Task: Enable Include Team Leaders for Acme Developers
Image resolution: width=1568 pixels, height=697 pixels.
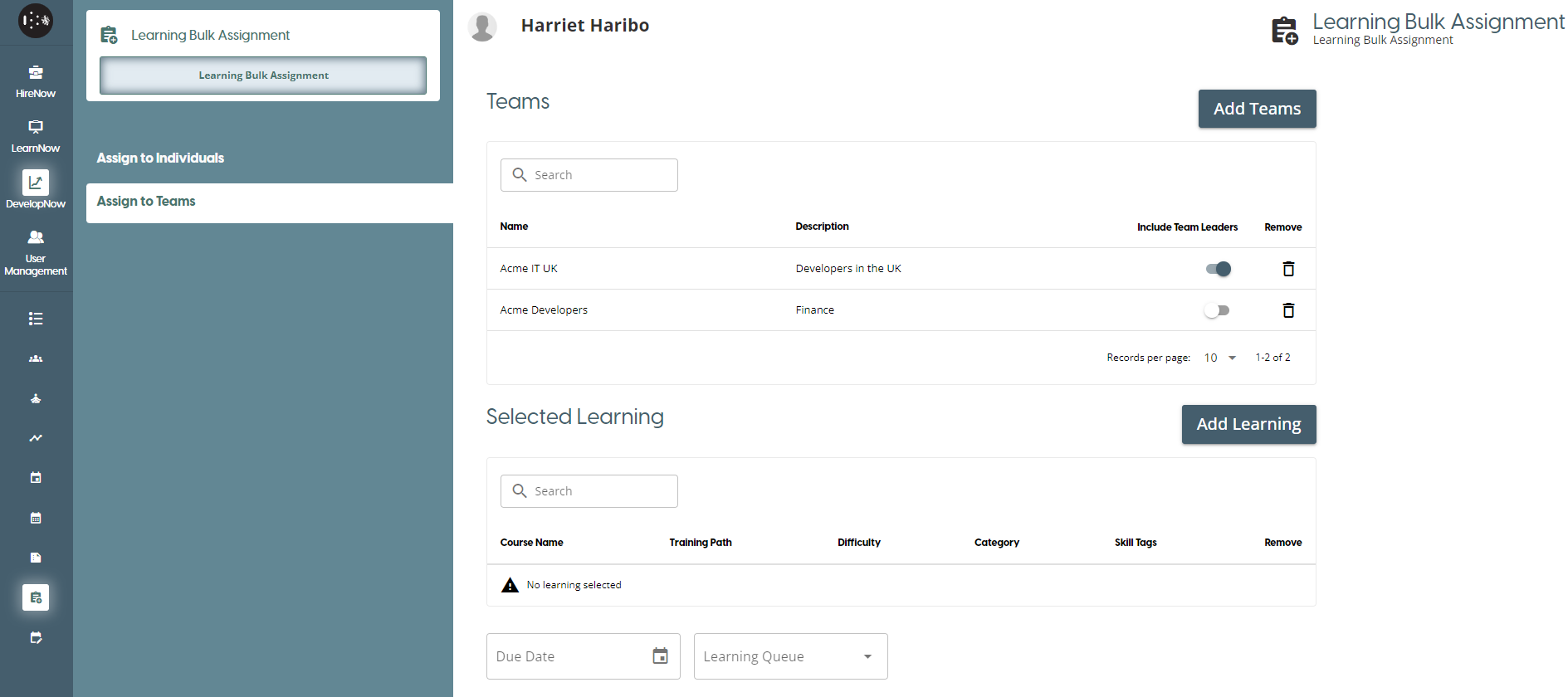Action: [1218, 310]
